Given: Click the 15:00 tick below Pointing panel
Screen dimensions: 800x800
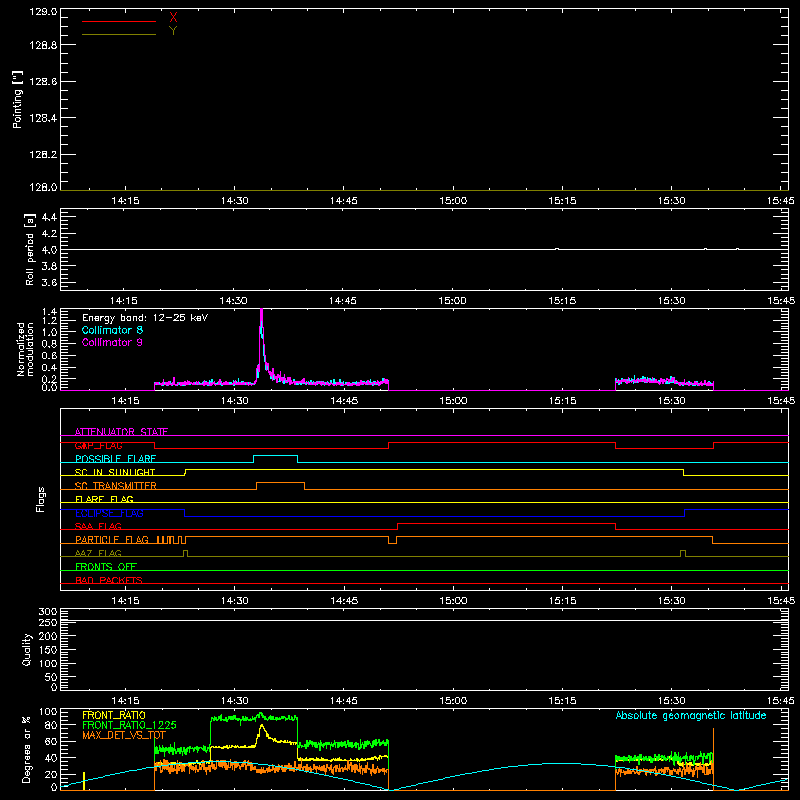Looking at the screenshot, I should (x=453, y=201).
